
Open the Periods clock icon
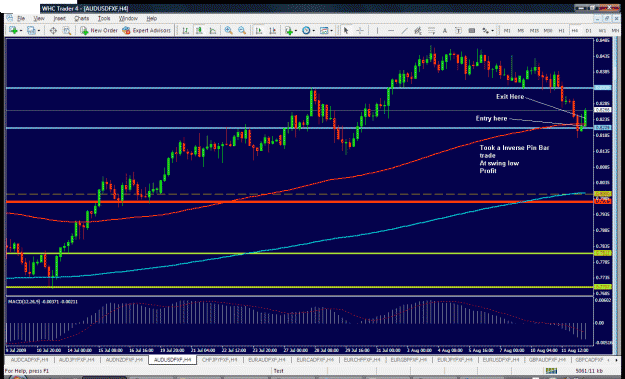(306, 30)
